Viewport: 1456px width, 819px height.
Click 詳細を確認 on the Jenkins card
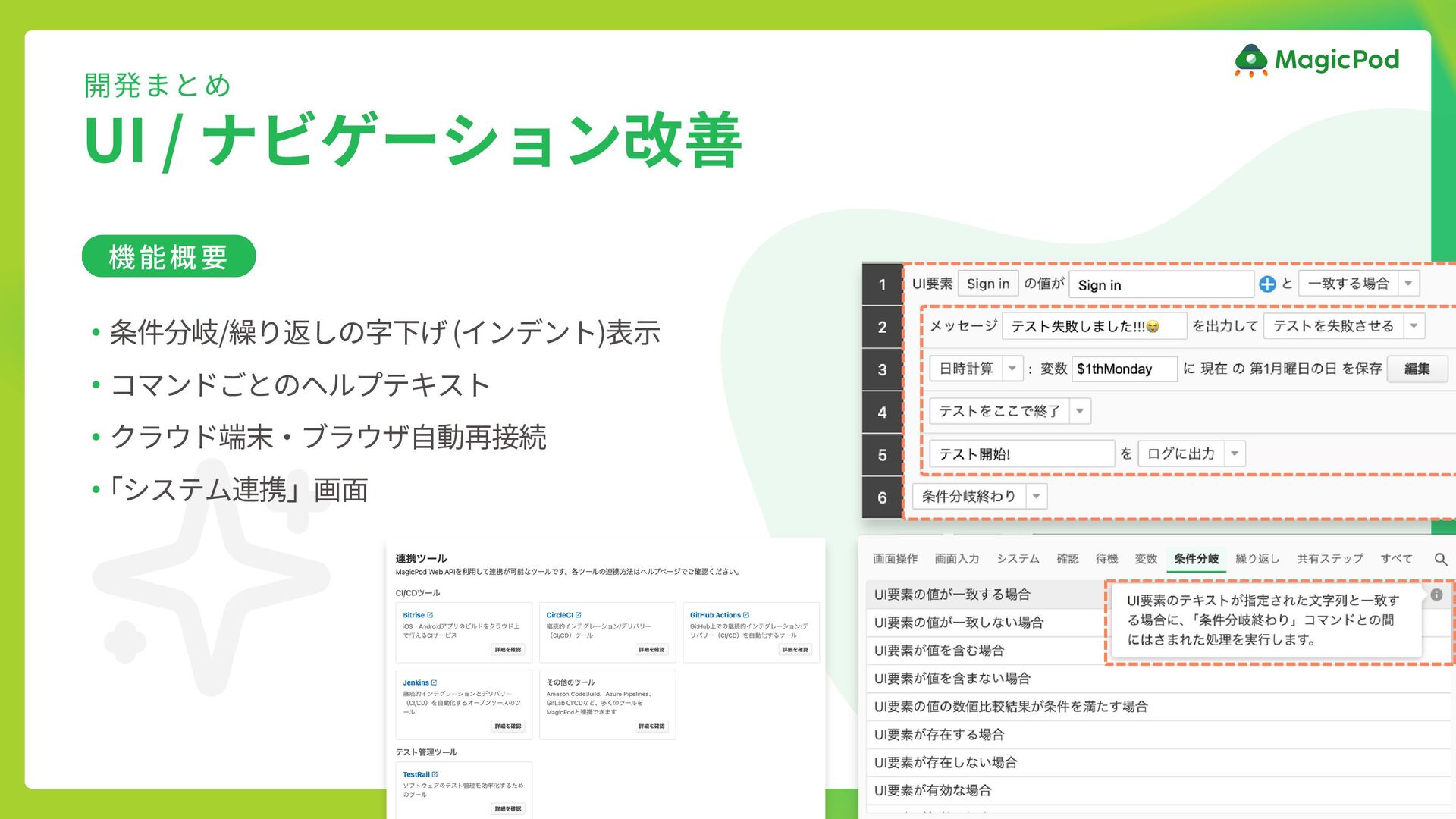(x=507, y=726)
